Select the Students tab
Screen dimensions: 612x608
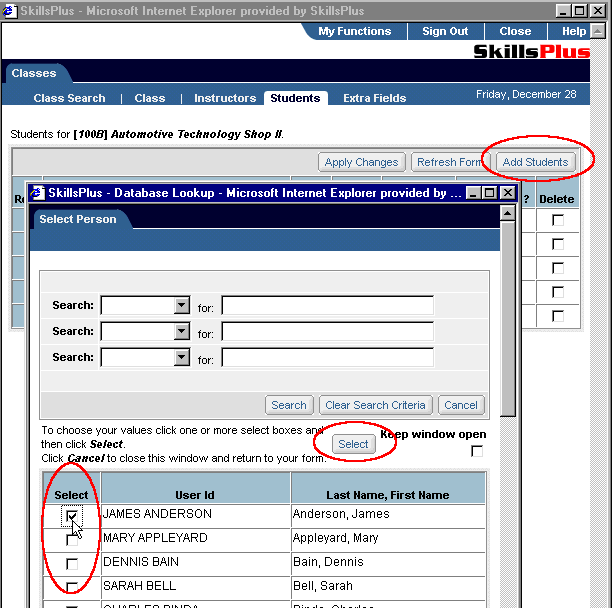click(x=295, y=98)
